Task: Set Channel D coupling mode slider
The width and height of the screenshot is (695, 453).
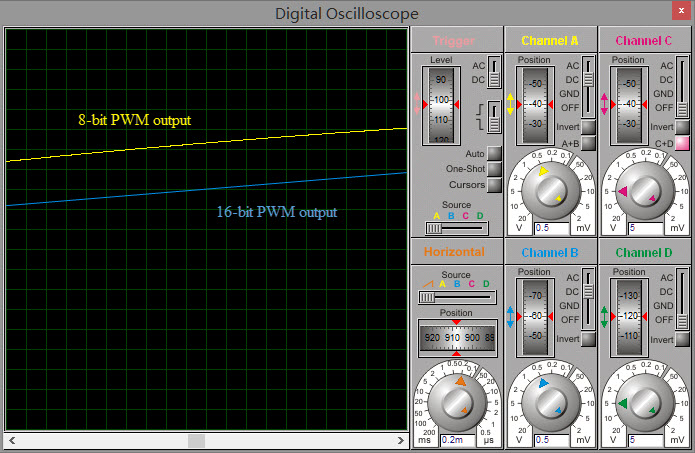Action: [682, 298]
